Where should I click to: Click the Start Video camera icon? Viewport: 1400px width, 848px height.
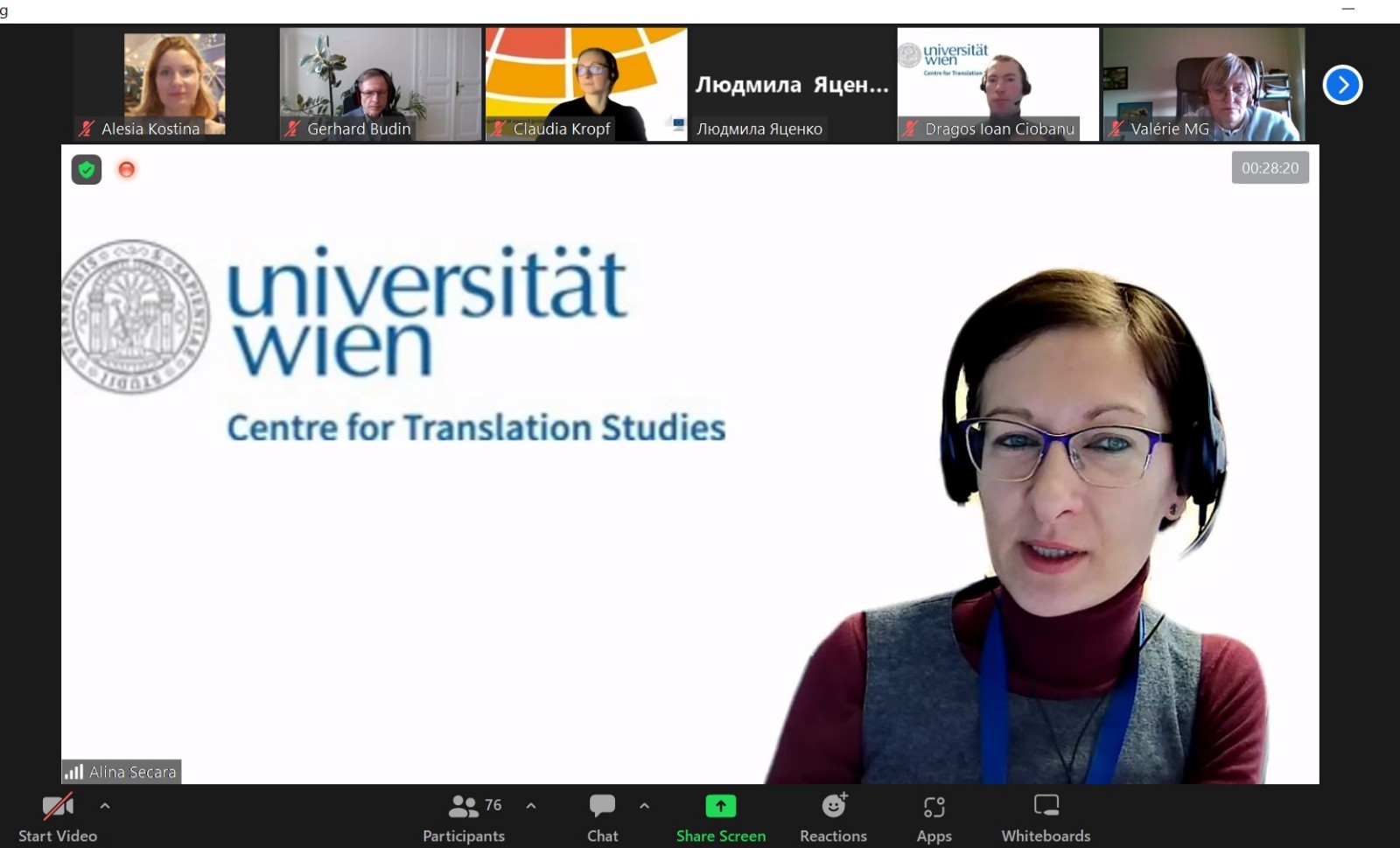[58, 806]
